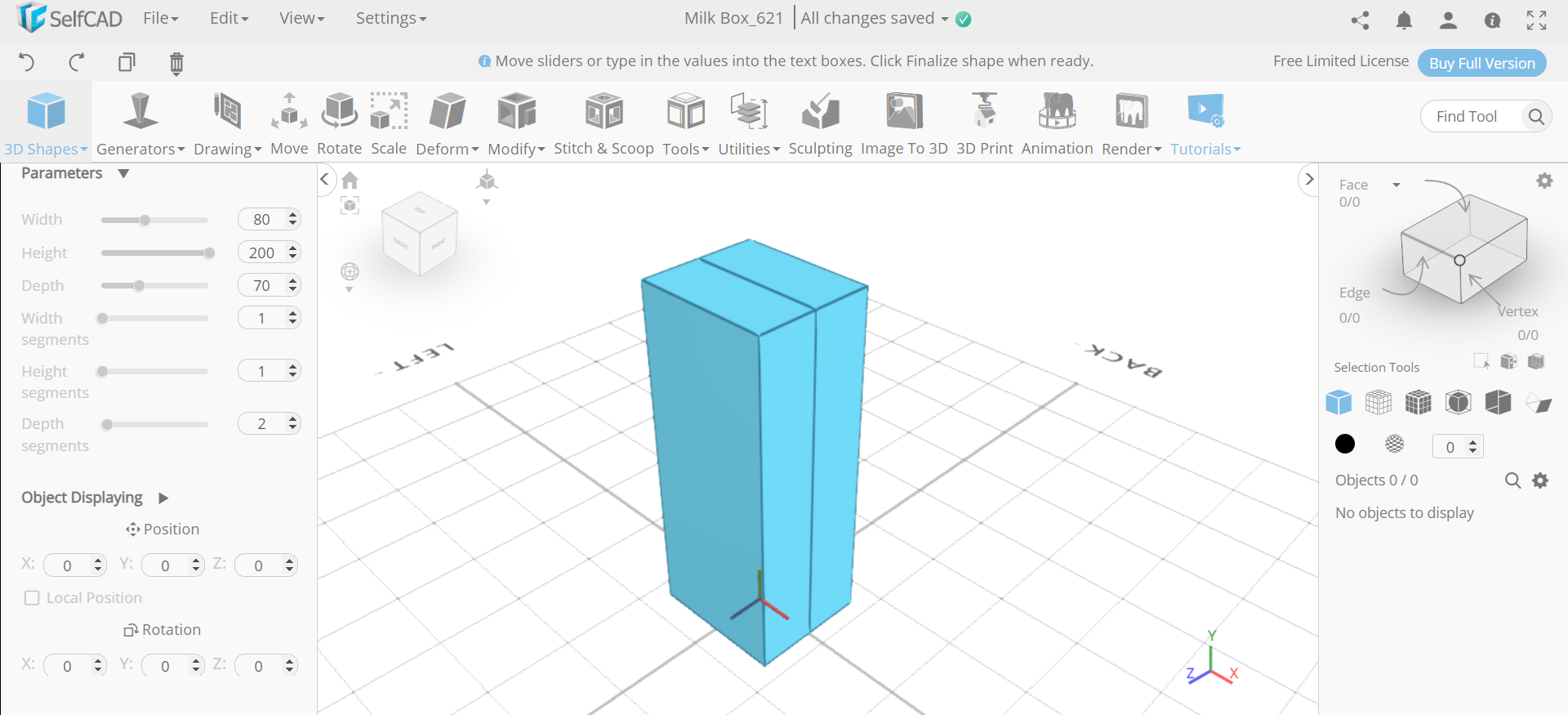Screen dimensions: 1568x715
Task: Enable the Local Position checkbox
Action: click(x=32, y=598)
